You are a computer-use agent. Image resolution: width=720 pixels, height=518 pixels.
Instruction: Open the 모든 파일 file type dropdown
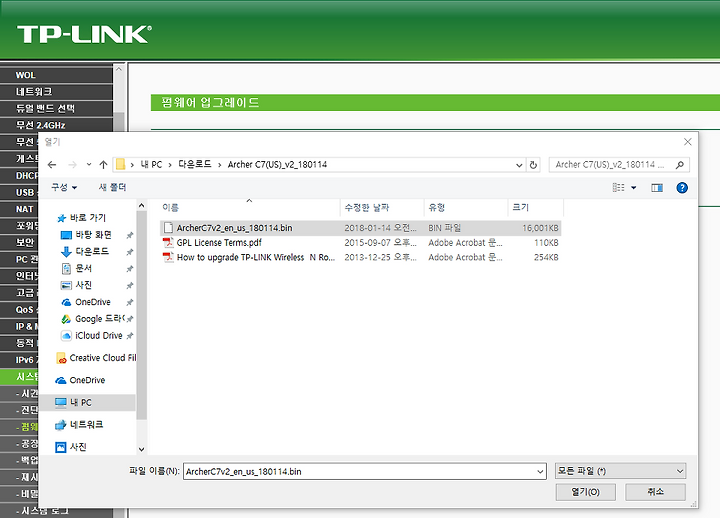point(620,471)
